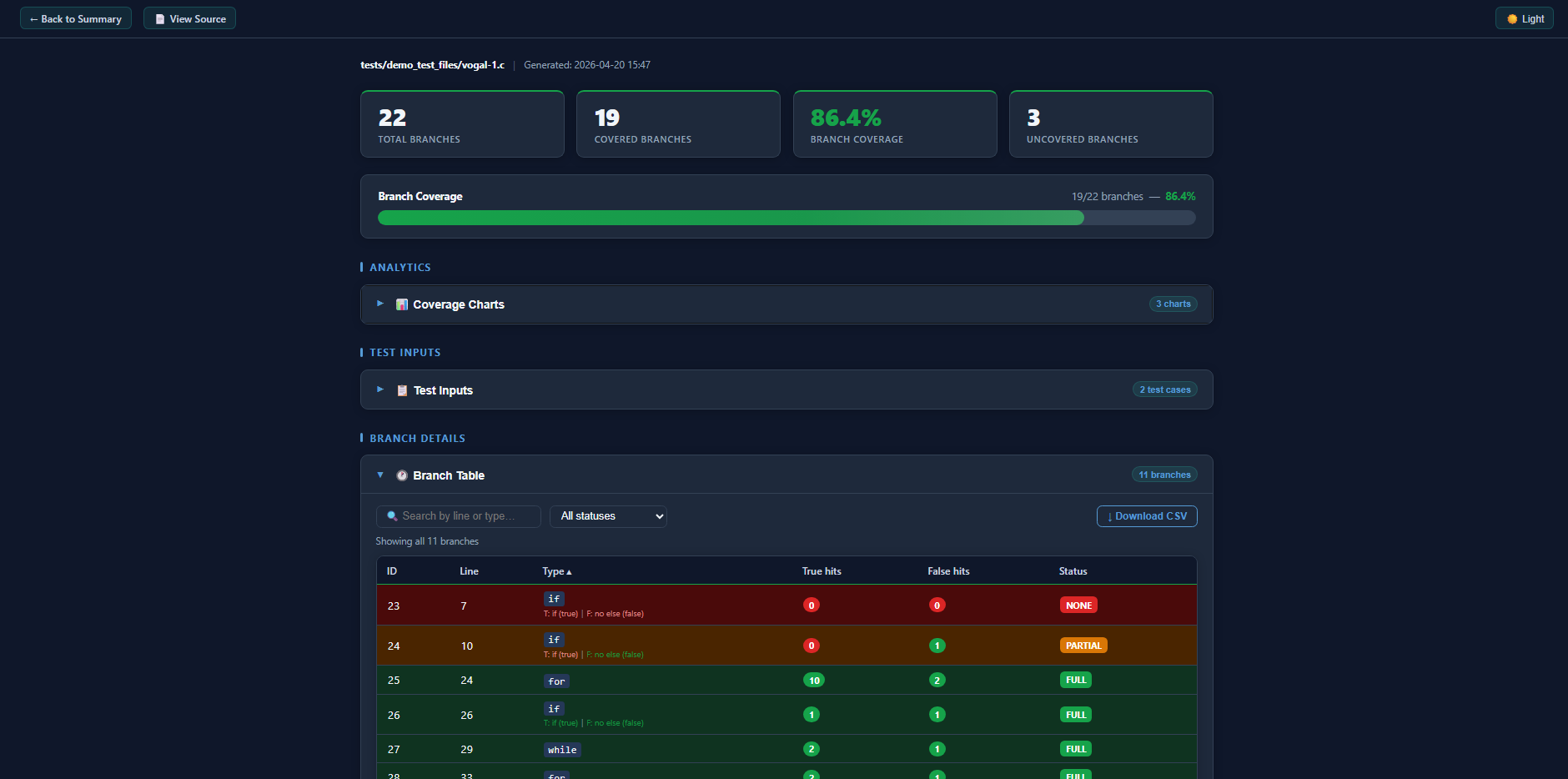Click the search by line or type field
The height and width of the screenshot is (779, 1568).
point(459,515)
